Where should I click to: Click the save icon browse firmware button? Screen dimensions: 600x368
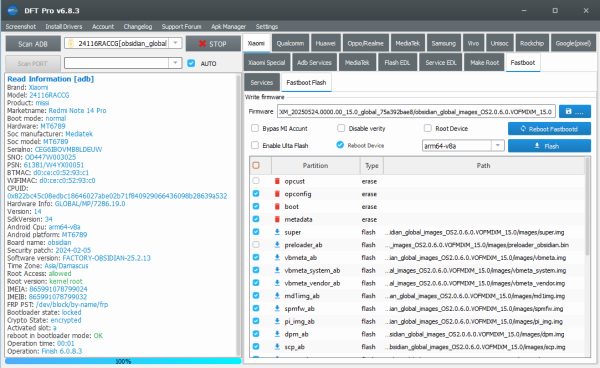click(x=574, y=111)
